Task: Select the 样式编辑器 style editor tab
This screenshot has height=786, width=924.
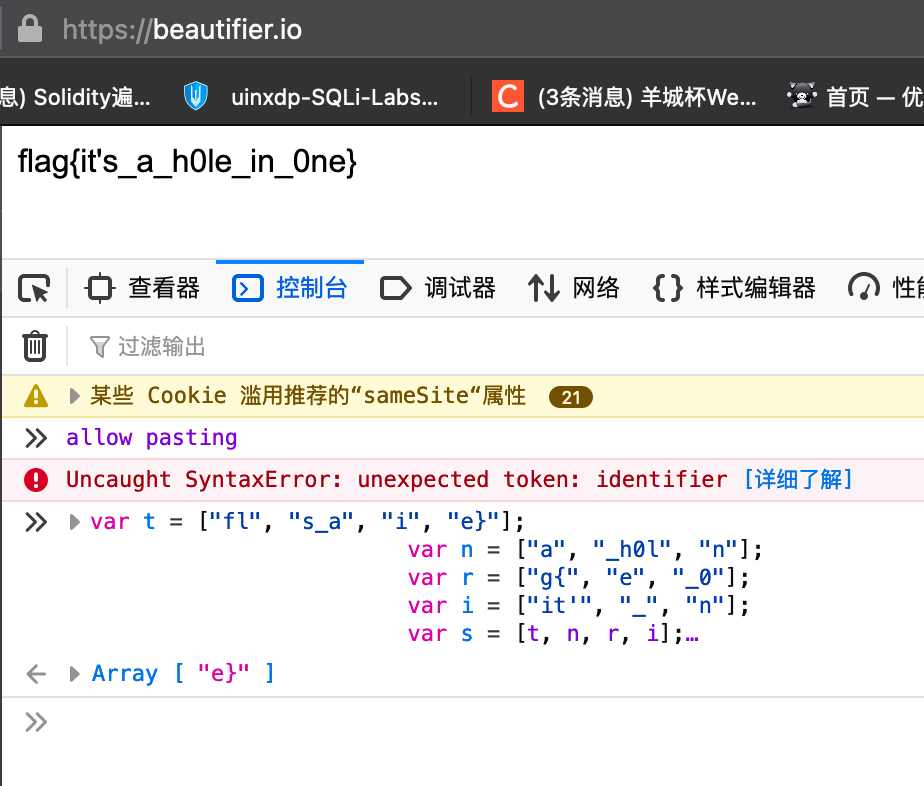Action: (x=734, y=289)
